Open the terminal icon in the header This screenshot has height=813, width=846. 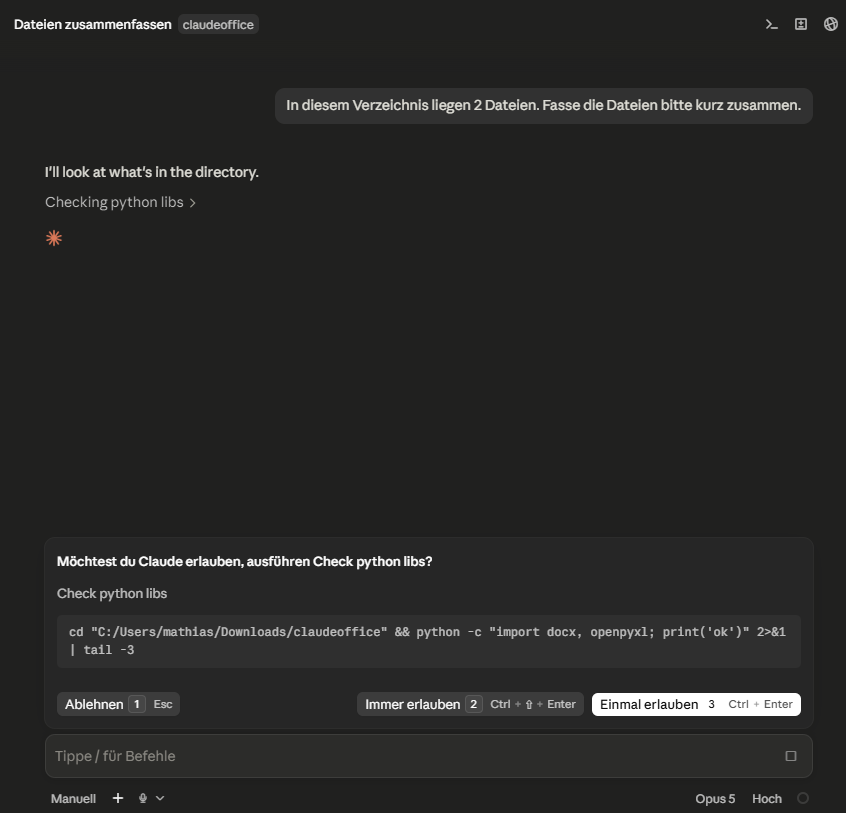(x=772, y=24)
